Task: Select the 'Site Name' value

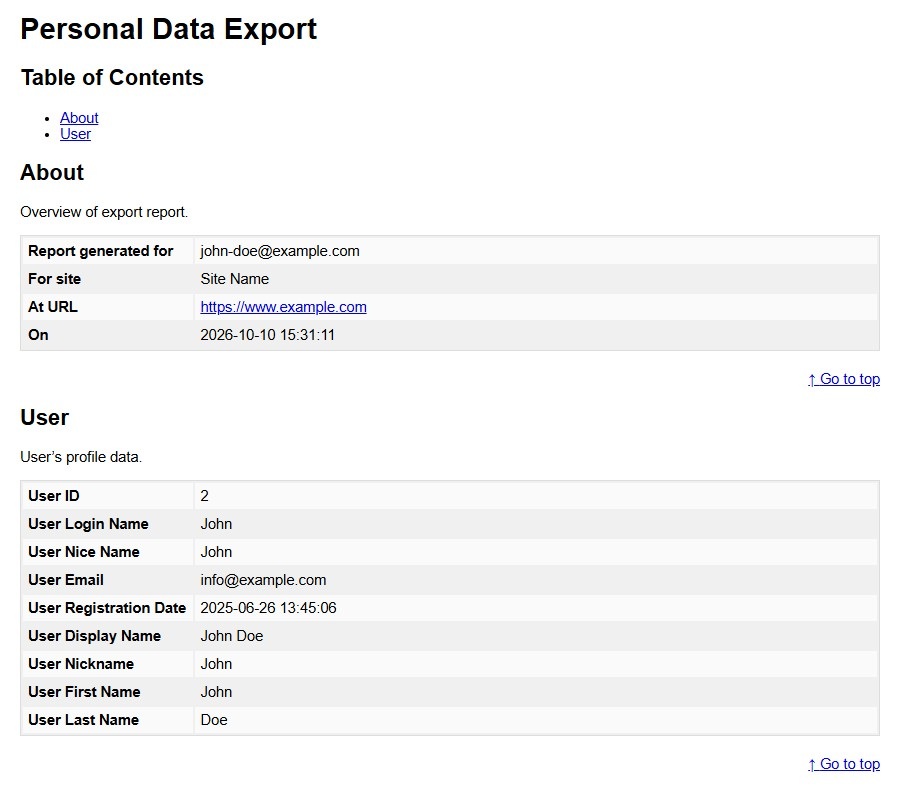Action: pyautogui.click(x=235, y=279)
